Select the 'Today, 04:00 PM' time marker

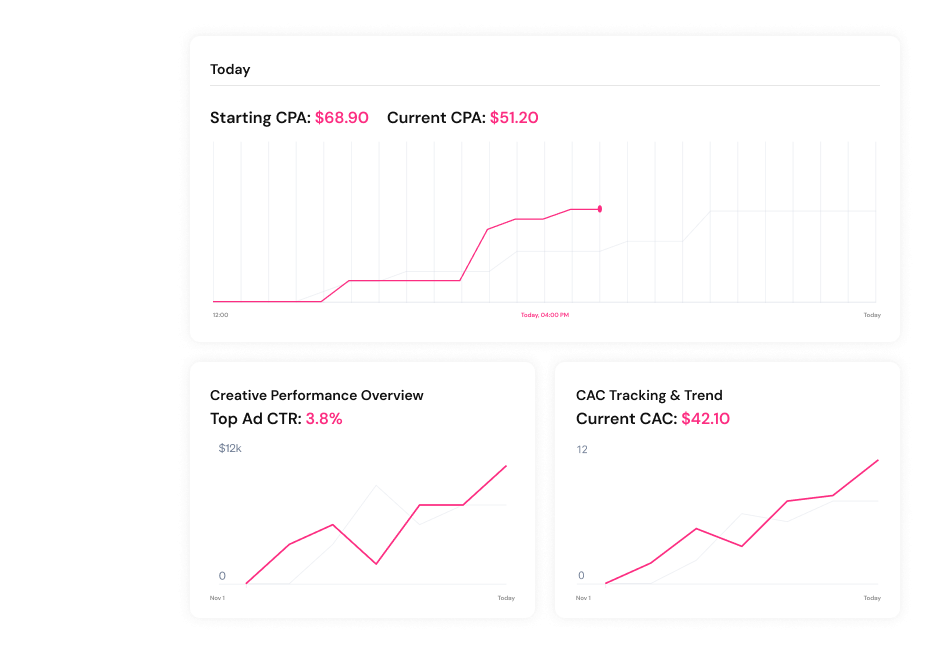[x=545, y=315]
